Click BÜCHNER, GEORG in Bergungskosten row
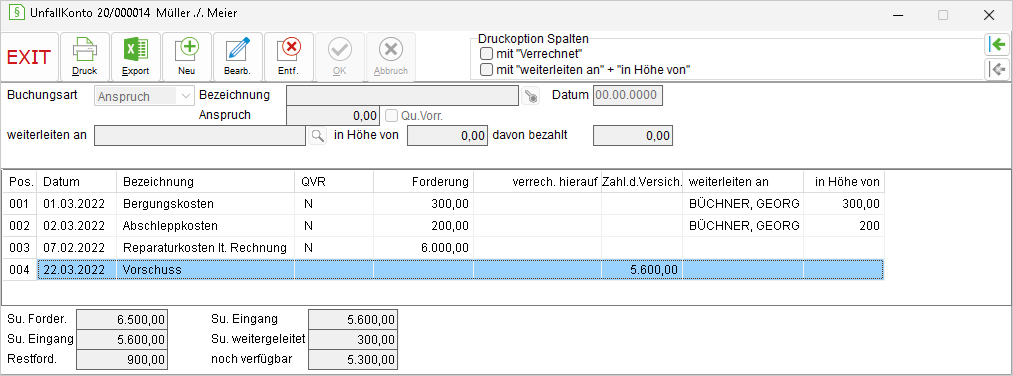 tap(743, 204)
